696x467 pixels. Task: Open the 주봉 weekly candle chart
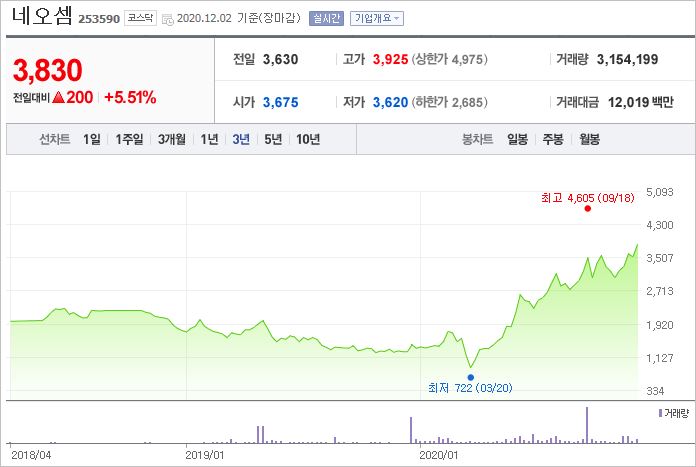pyautogui.click(x=553, y=139)
